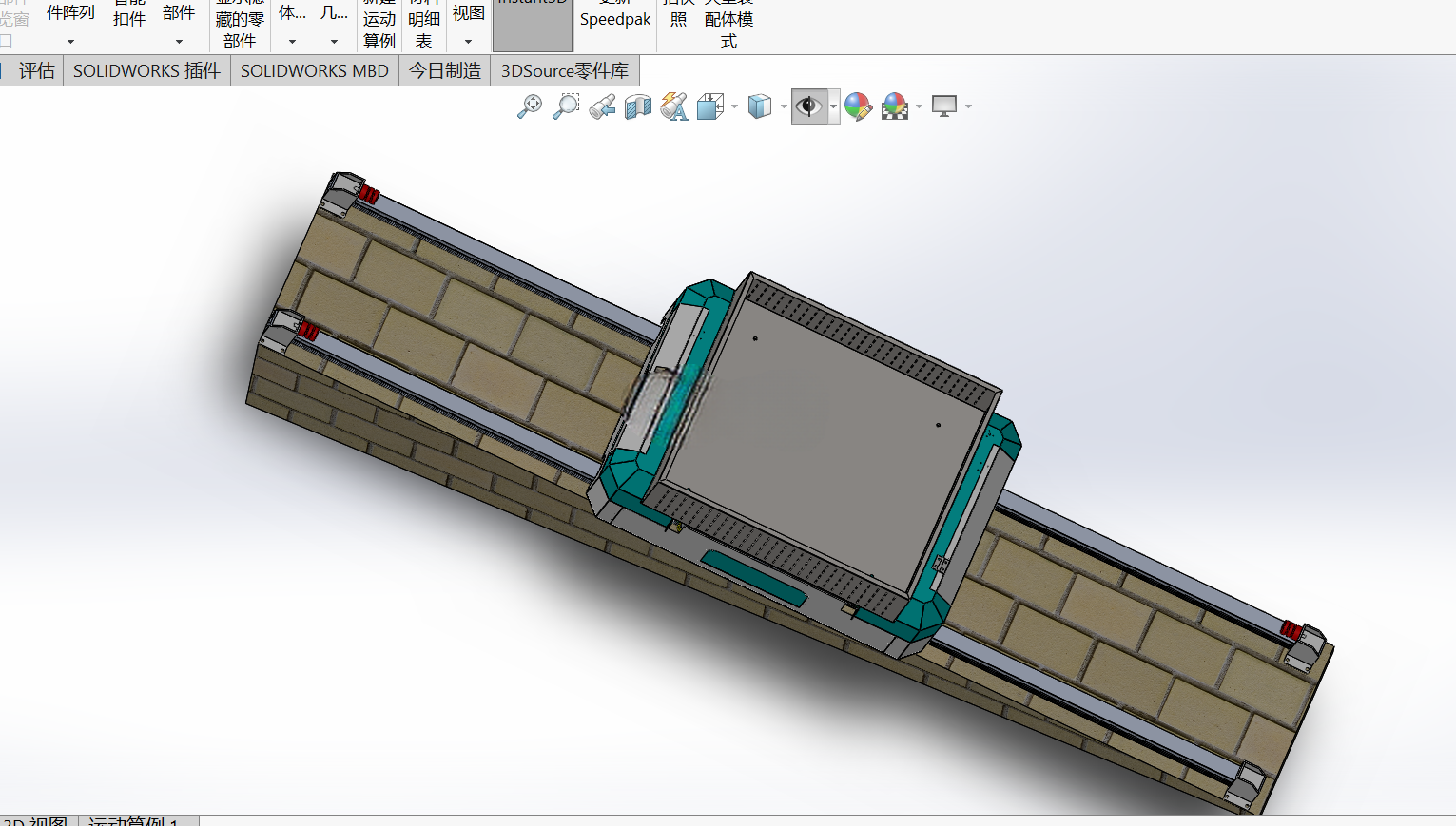Image resolution: width=1456 pixels, height=826 pixels.
Task: Toggle the Hide/Show Items eye button
Action: 809,106
